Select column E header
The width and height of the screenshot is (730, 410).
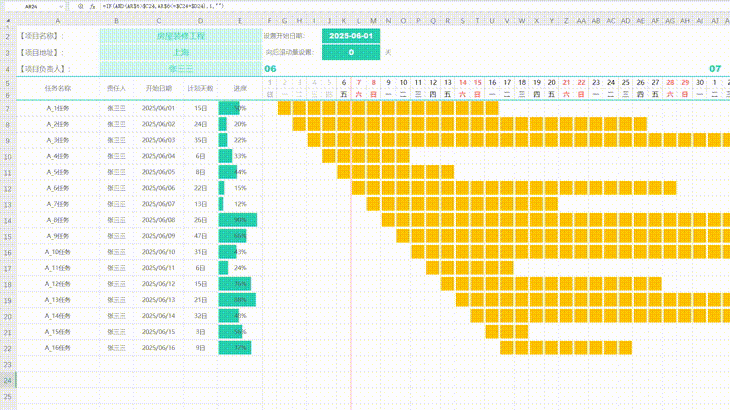240,21
